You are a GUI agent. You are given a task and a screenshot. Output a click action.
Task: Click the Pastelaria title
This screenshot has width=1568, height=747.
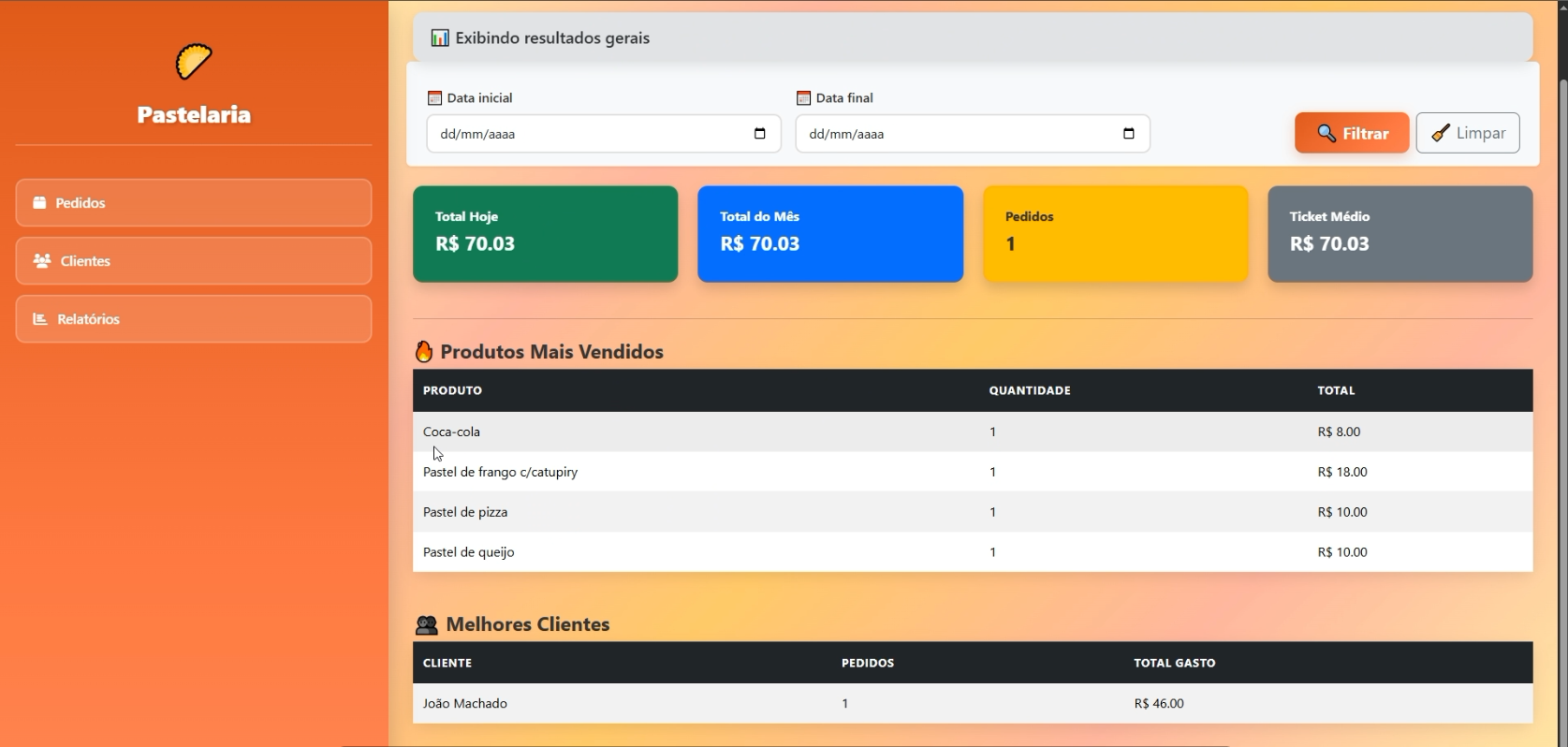coord(194,115)
